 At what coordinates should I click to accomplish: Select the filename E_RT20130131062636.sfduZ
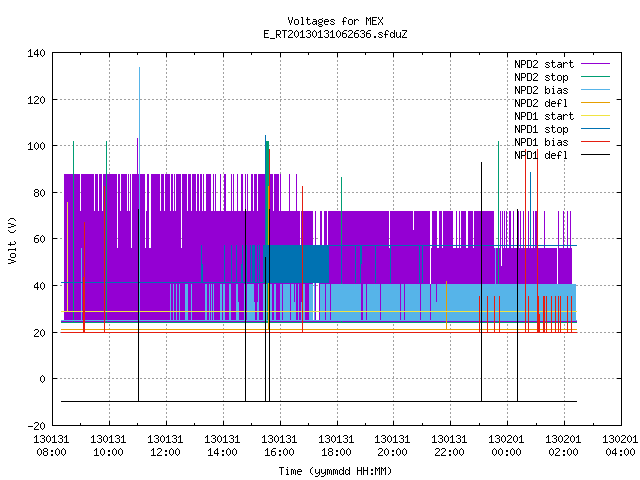(x=335, y=34)
